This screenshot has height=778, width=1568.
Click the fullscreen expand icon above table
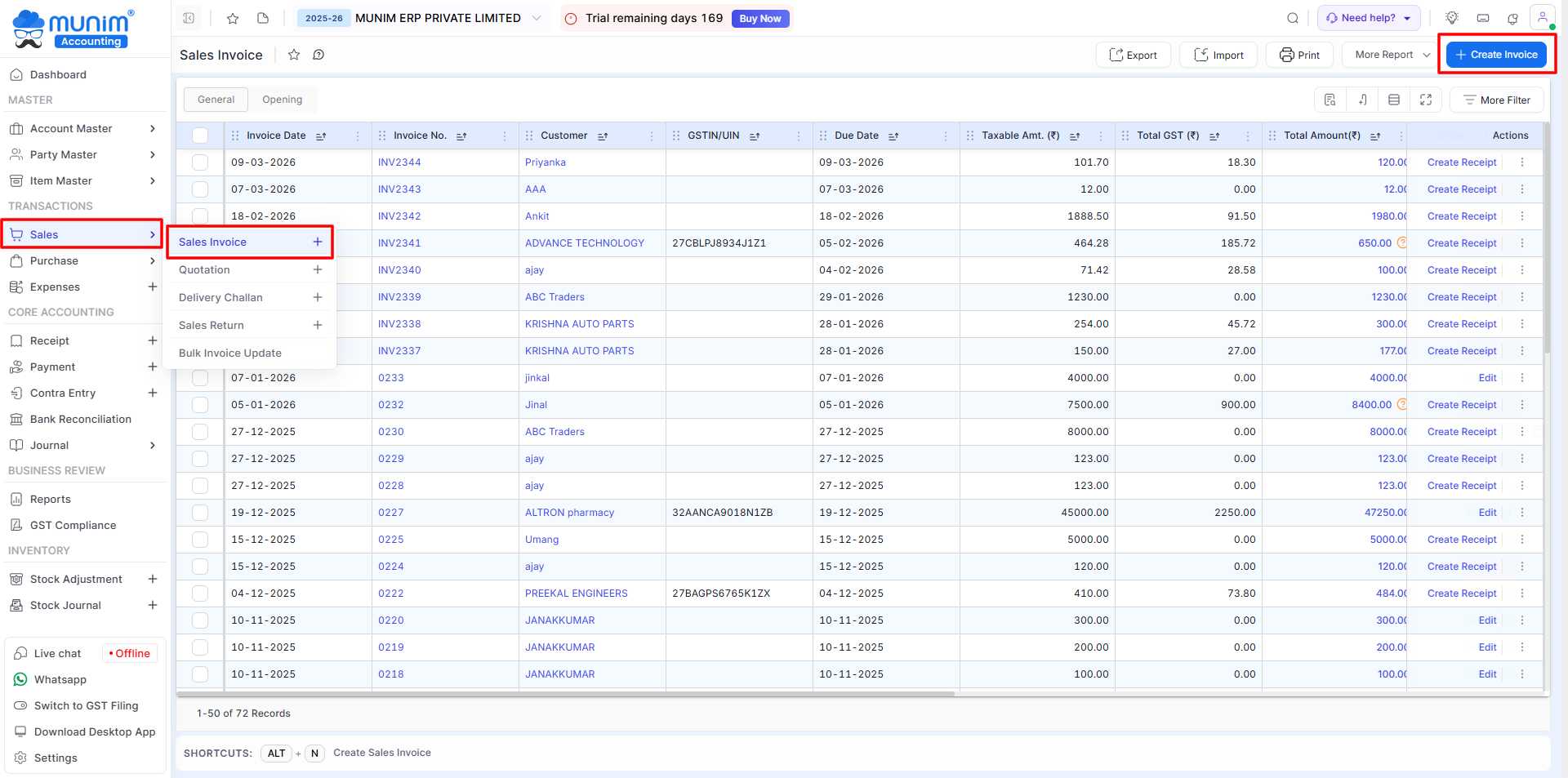[1426, 100]
